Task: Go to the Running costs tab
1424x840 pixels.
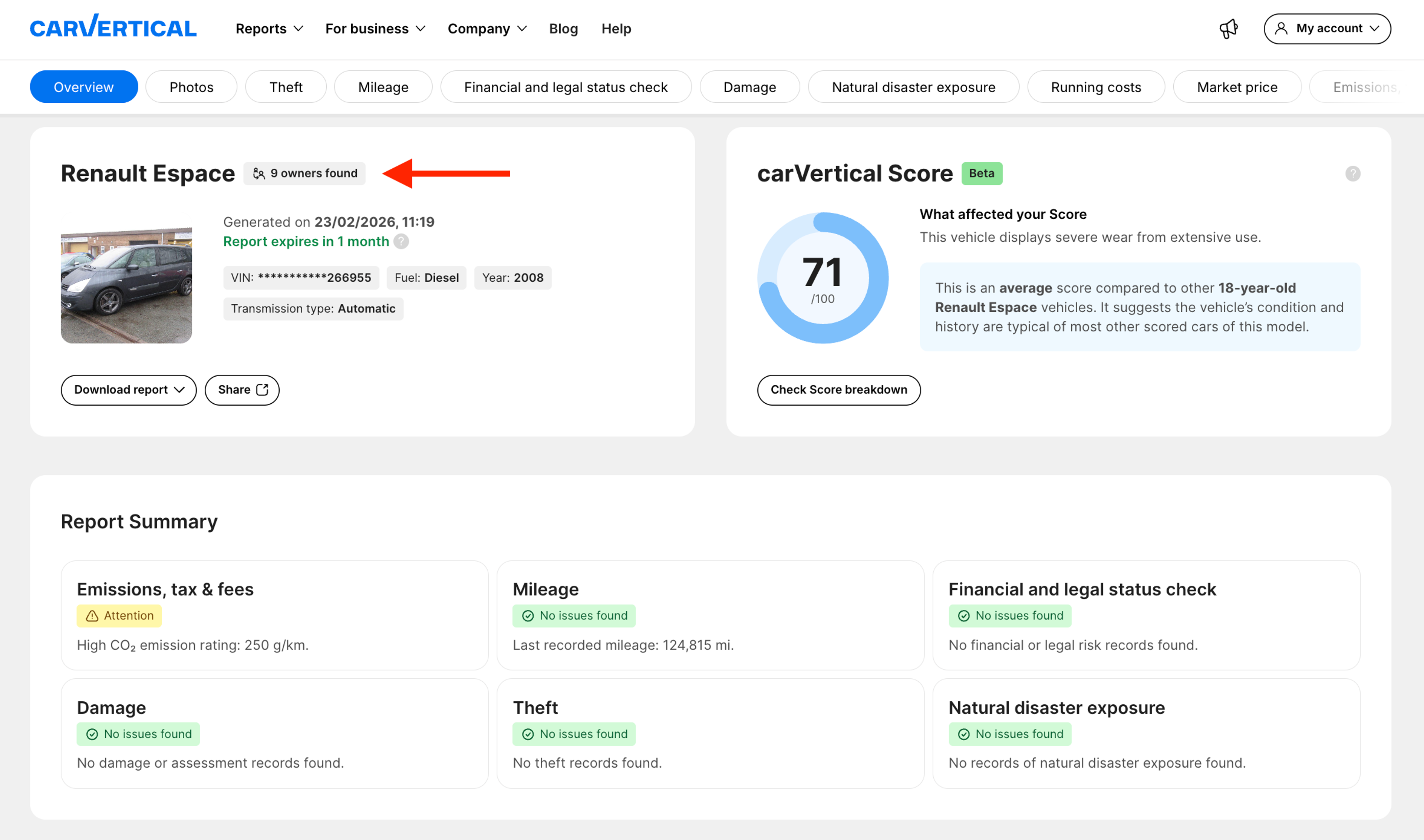Action: tap(1095, 87)
